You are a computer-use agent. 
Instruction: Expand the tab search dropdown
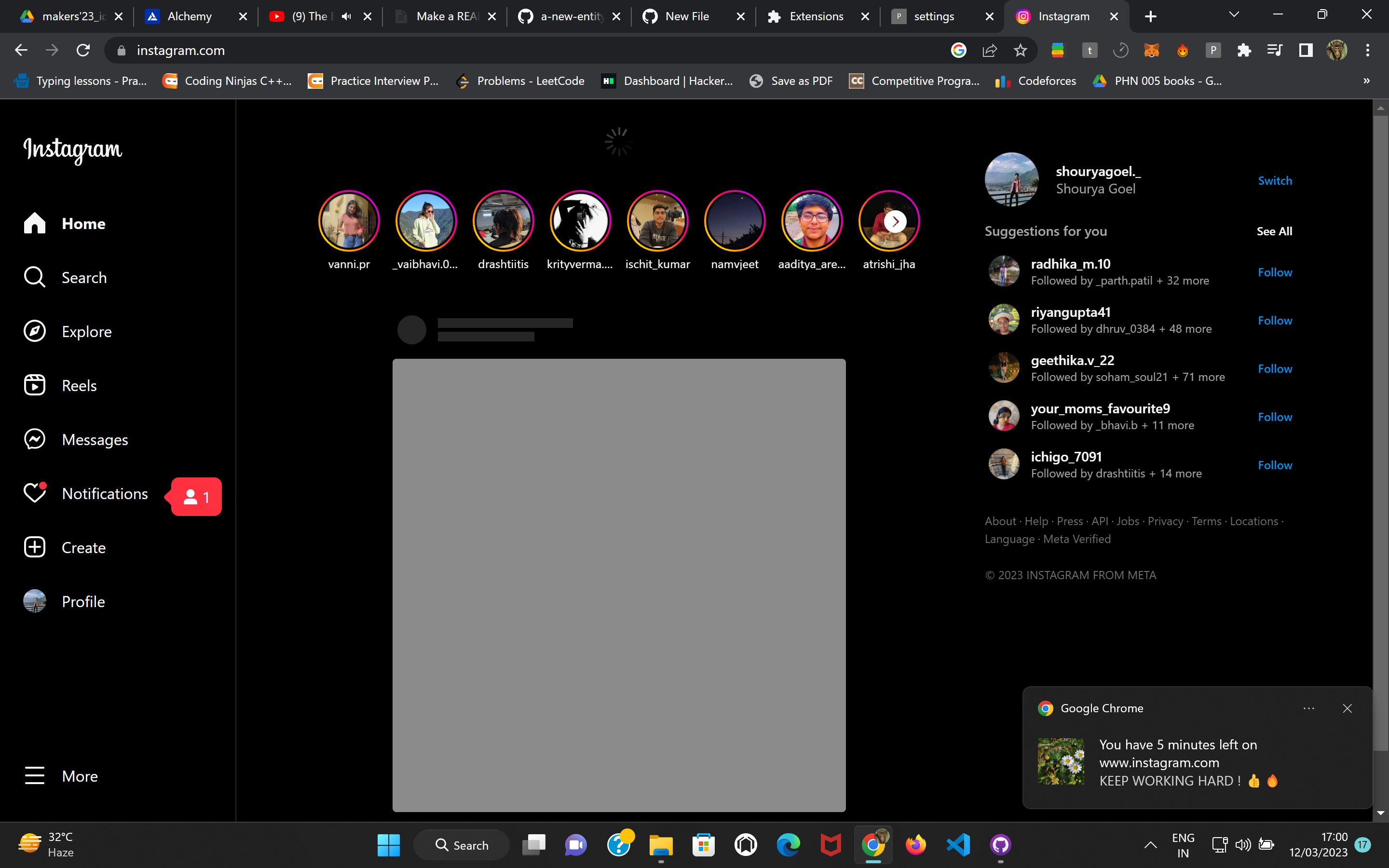1233,15
